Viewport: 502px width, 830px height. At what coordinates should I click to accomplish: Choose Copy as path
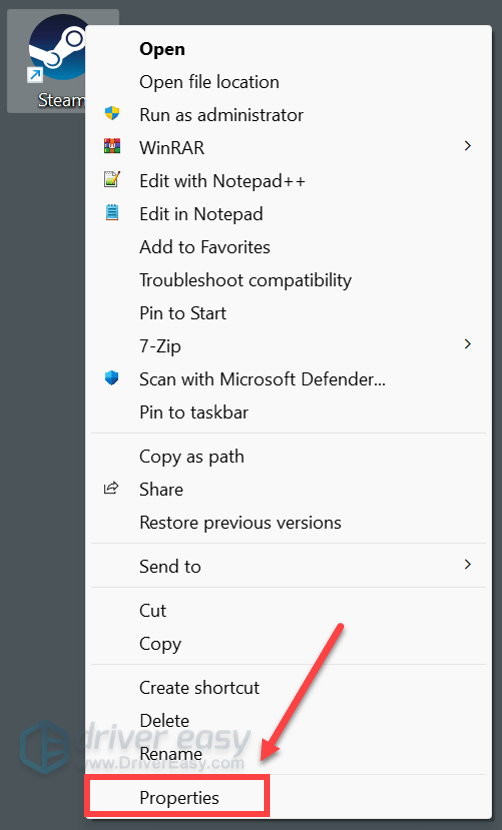[x=192, y=457]
